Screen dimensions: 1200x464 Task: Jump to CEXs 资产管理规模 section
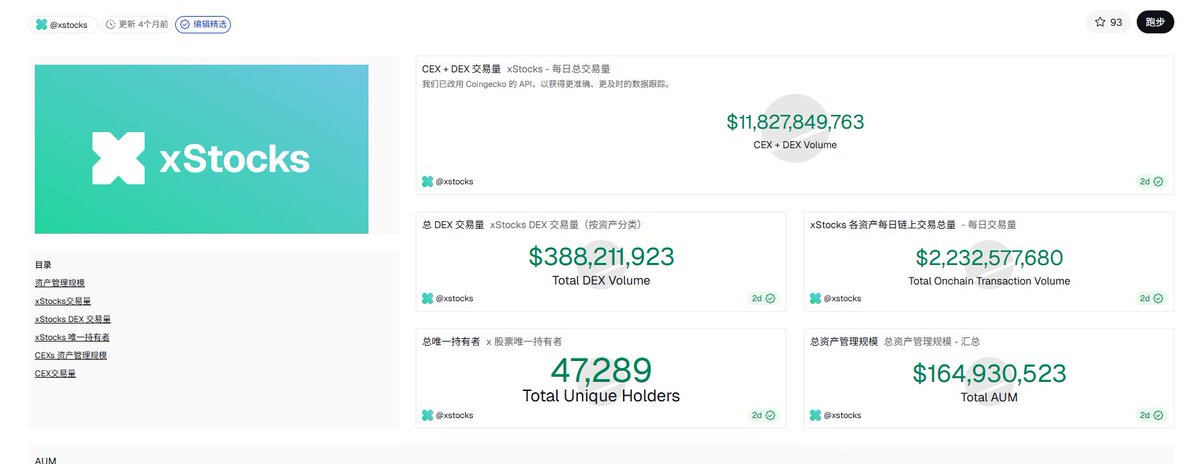click(71, 355)
